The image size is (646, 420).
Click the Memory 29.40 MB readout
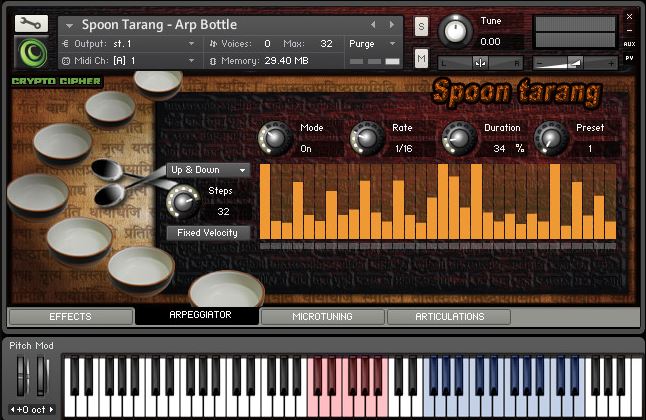pos(286,61)
